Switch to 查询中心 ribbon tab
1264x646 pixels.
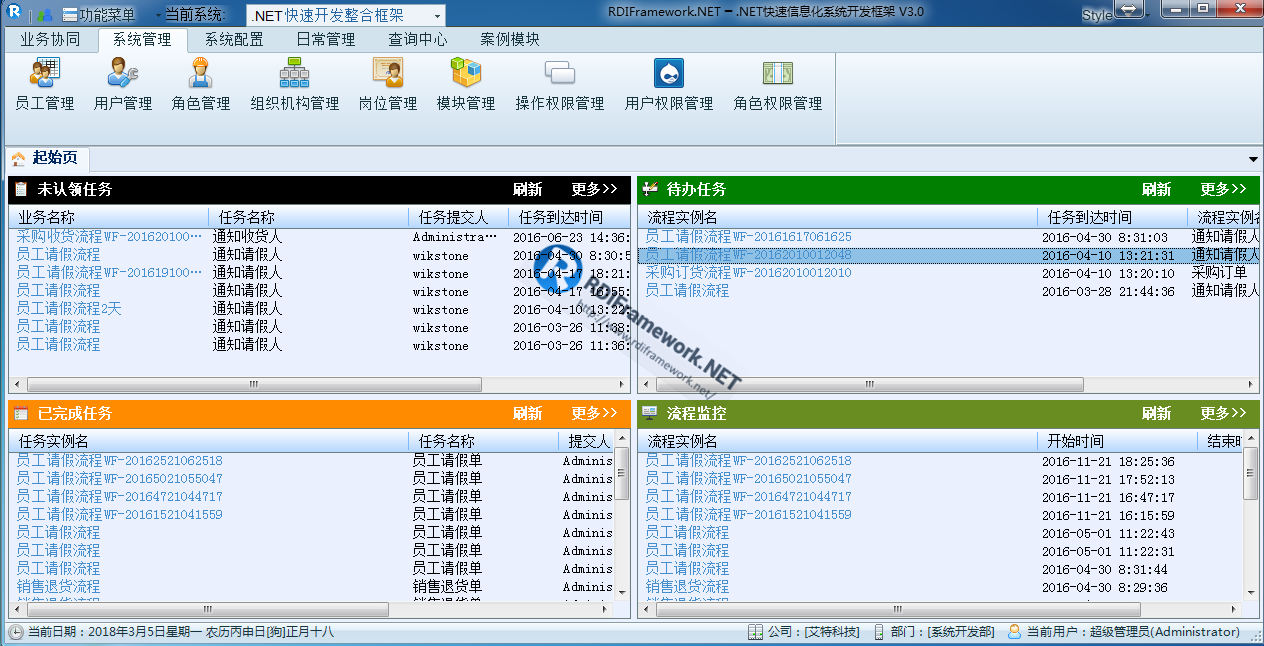[x=418, y=40]
